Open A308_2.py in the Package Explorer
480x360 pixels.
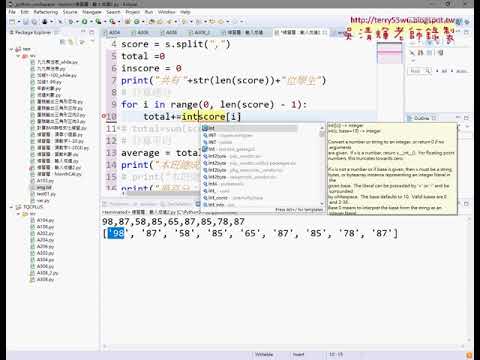pos(47,273)
